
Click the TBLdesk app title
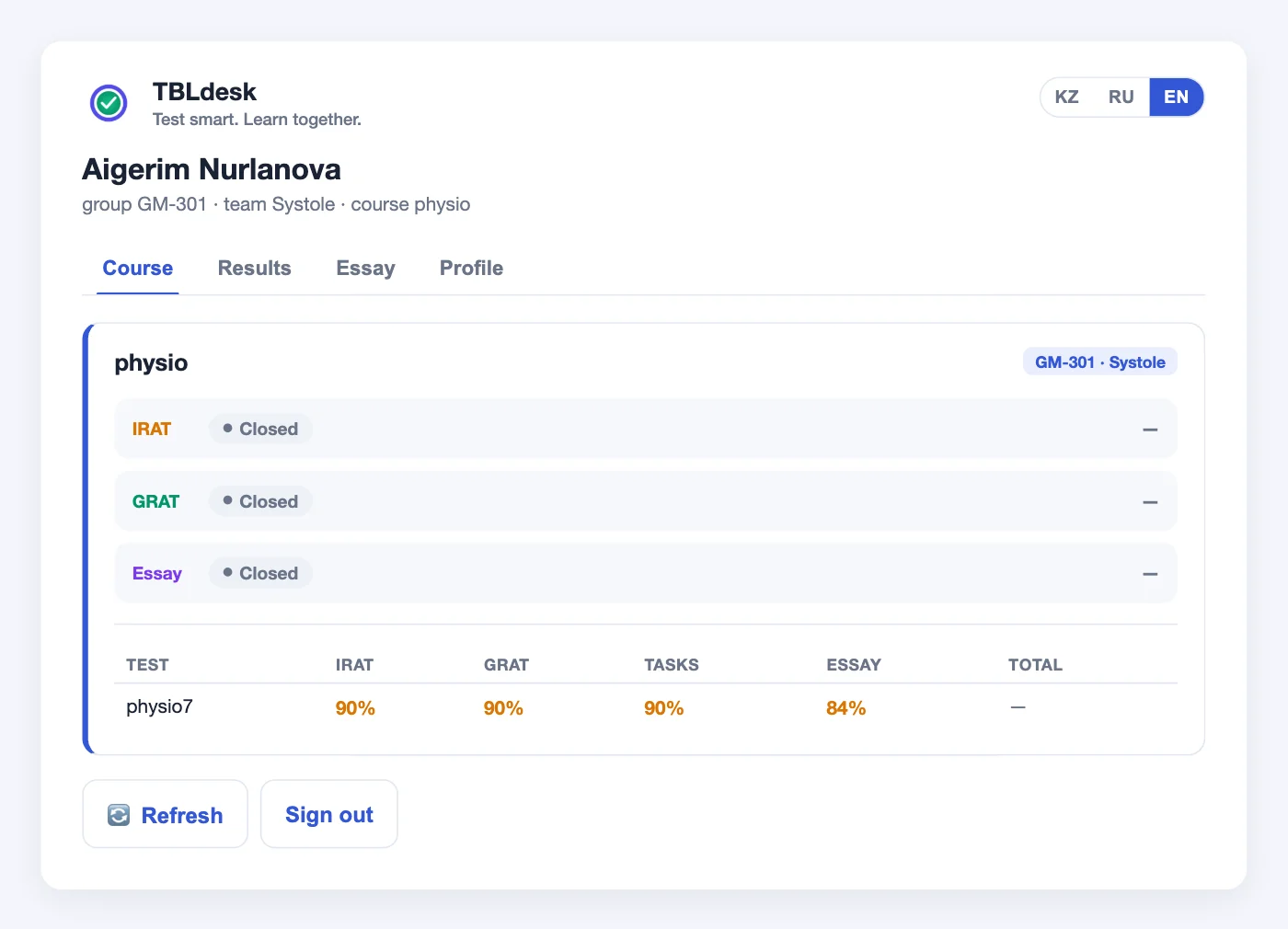click(x=204, y=92)
